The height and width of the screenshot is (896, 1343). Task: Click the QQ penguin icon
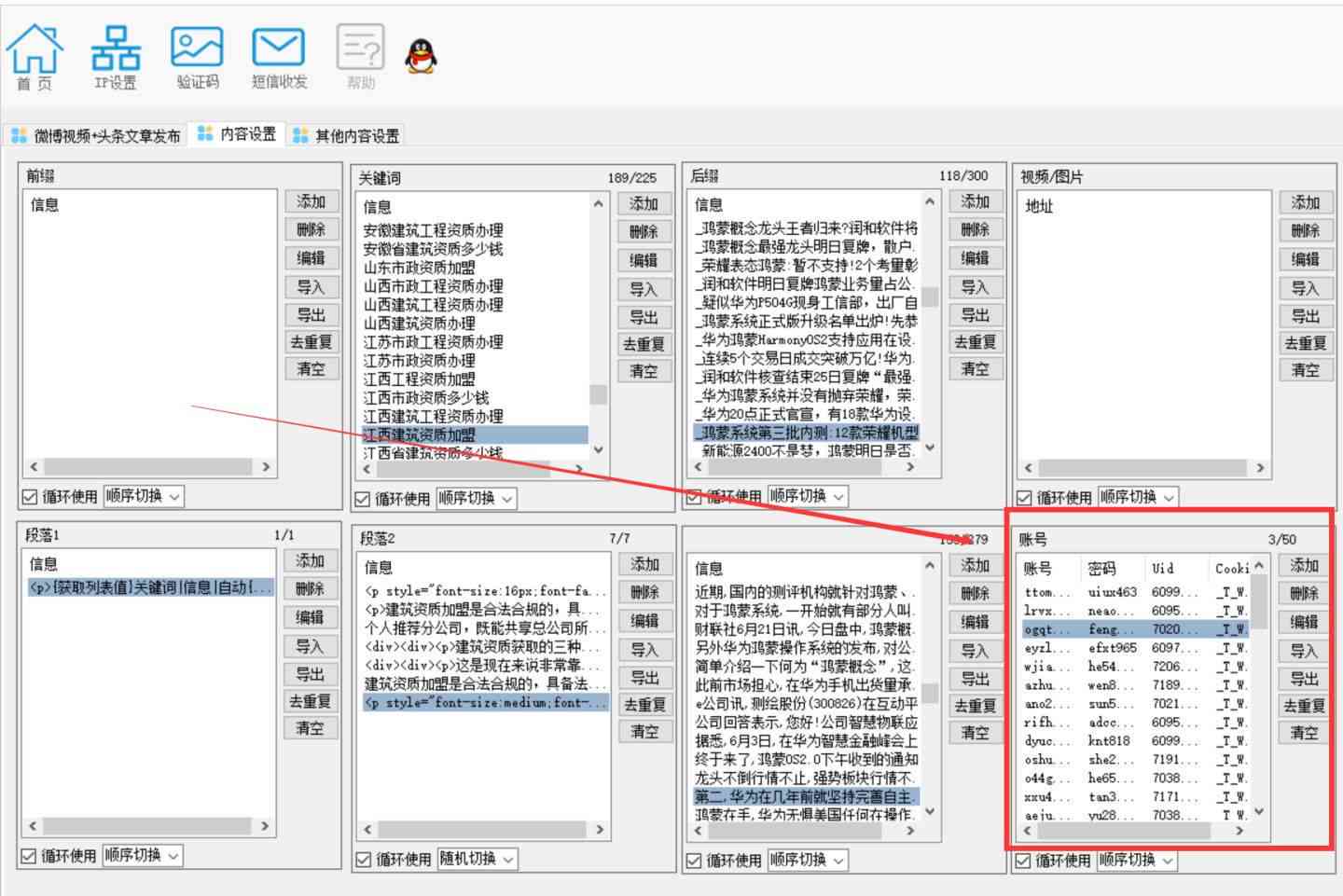(x=422, y=56)
